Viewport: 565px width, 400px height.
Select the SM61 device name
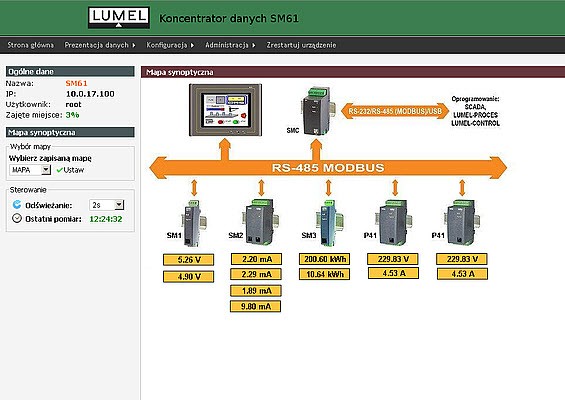coord(76,83)
